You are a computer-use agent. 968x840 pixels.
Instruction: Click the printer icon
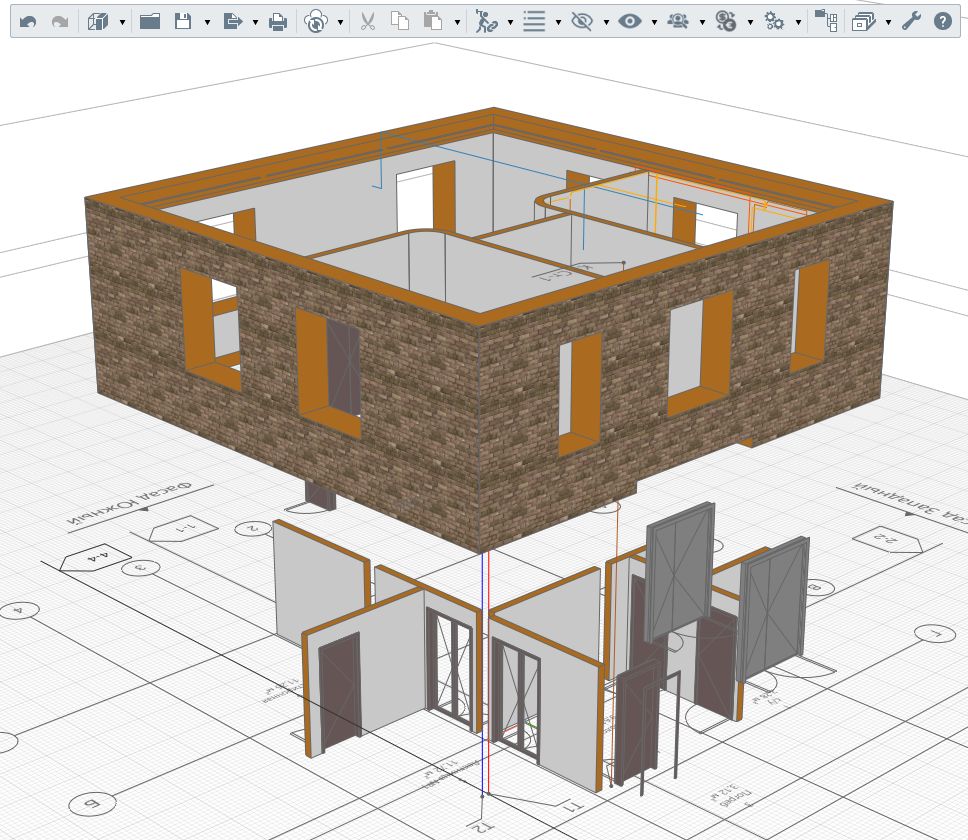point(278,22)
